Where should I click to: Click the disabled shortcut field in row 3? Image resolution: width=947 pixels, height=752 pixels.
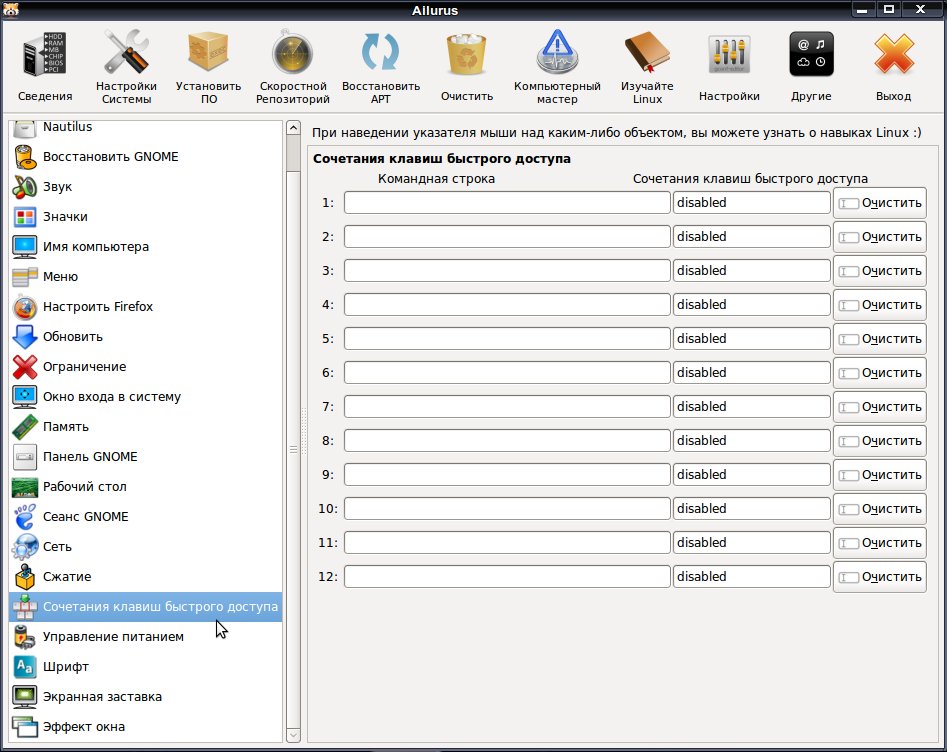(752, 271)
